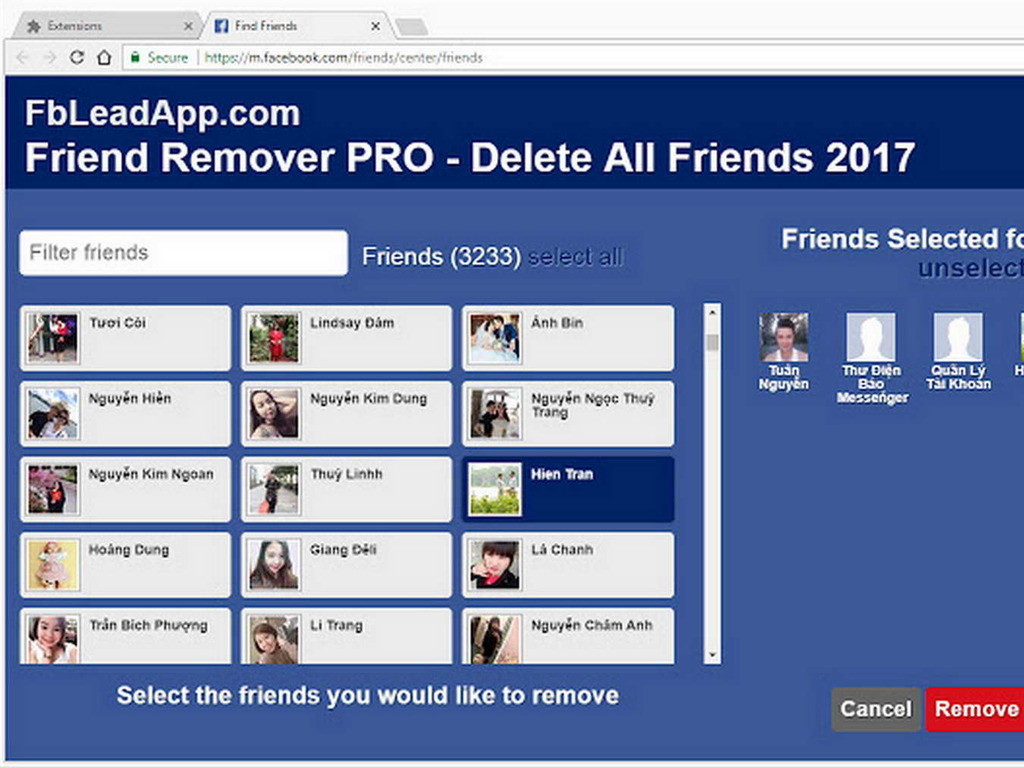Click the Friend Remover PRO title
The image size is (1024, 768).
[470, 157]
